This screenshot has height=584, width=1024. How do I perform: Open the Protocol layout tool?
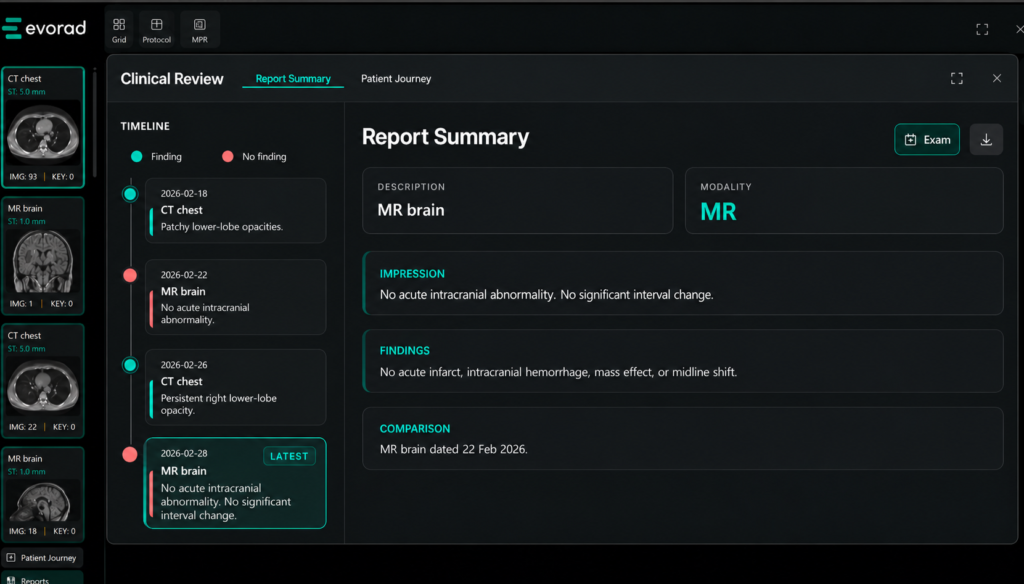157,30
